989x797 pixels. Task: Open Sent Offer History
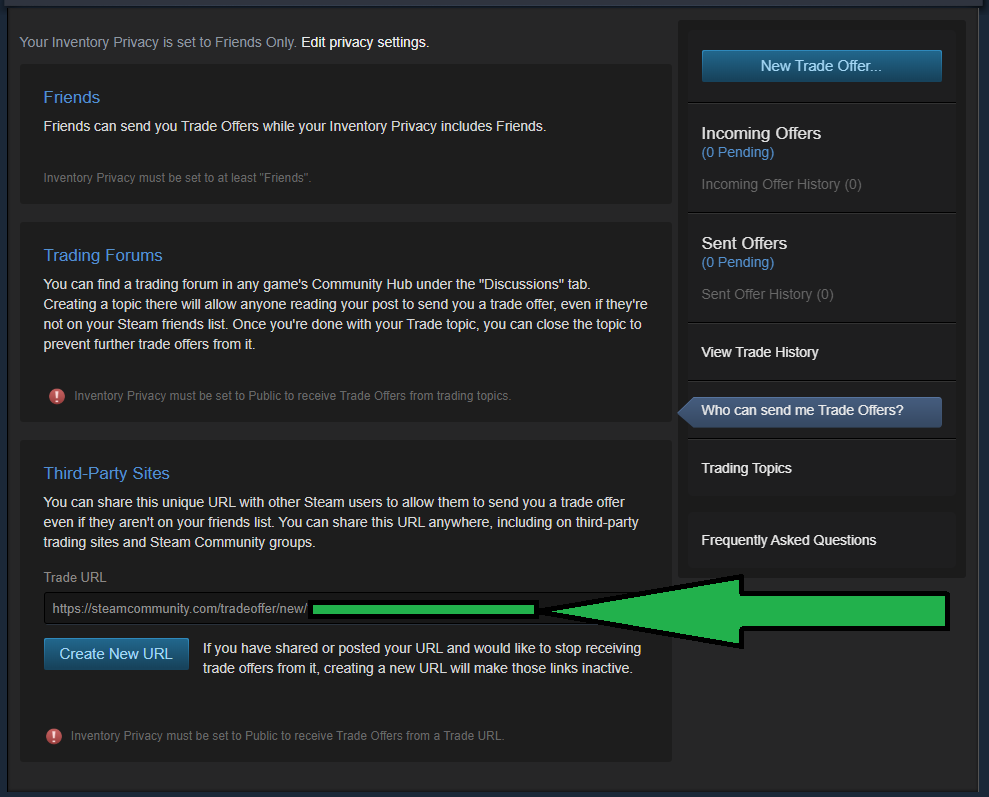pos(767,294)
